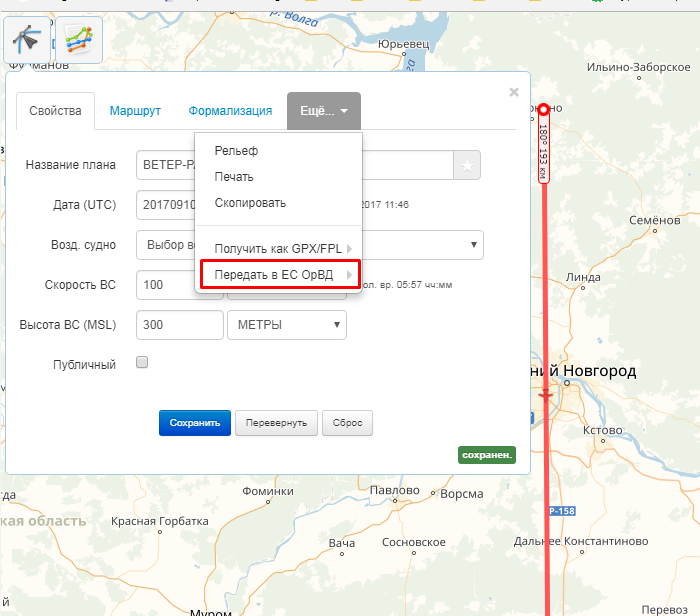Click the Перевернуть button
Viewport: 700px width, 616px height.
[x=277, y=423]
